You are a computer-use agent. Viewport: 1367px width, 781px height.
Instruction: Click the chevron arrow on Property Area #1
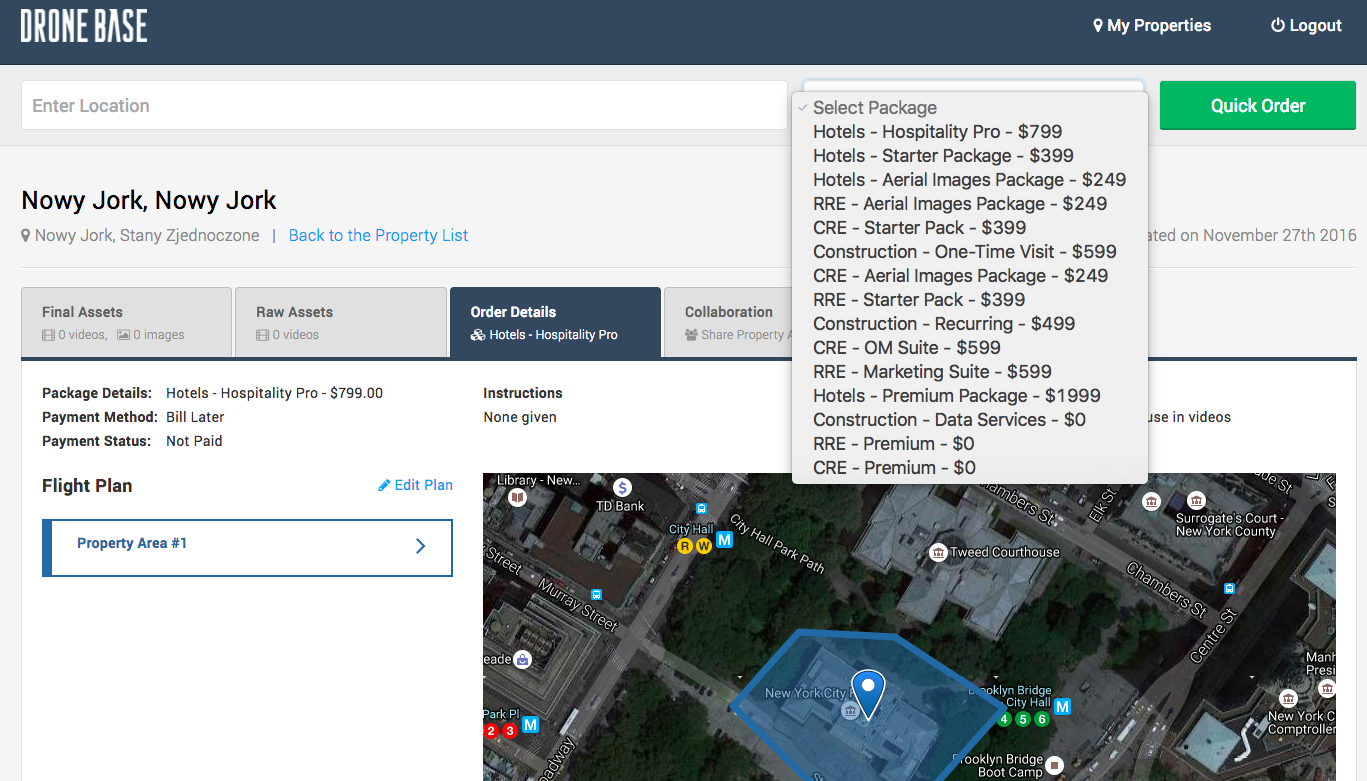pyautogui.click(x=421, y=546)
